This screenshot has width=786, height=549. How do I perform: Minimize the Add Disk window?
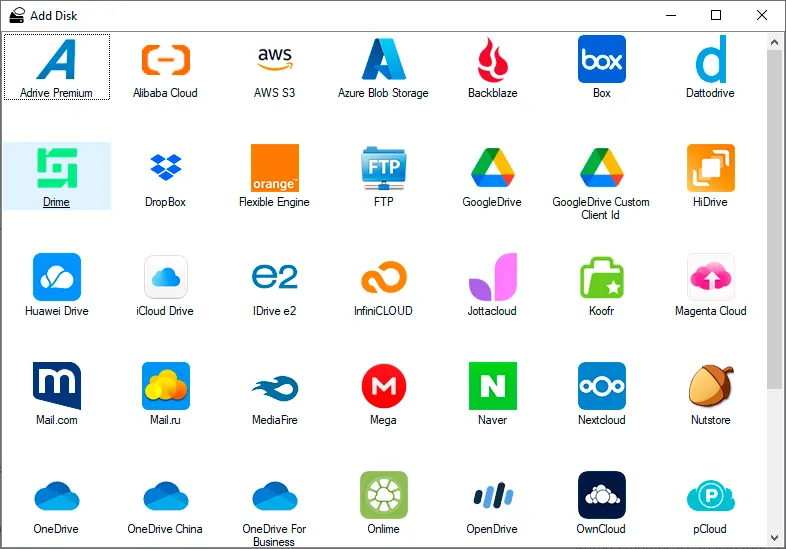671,16
